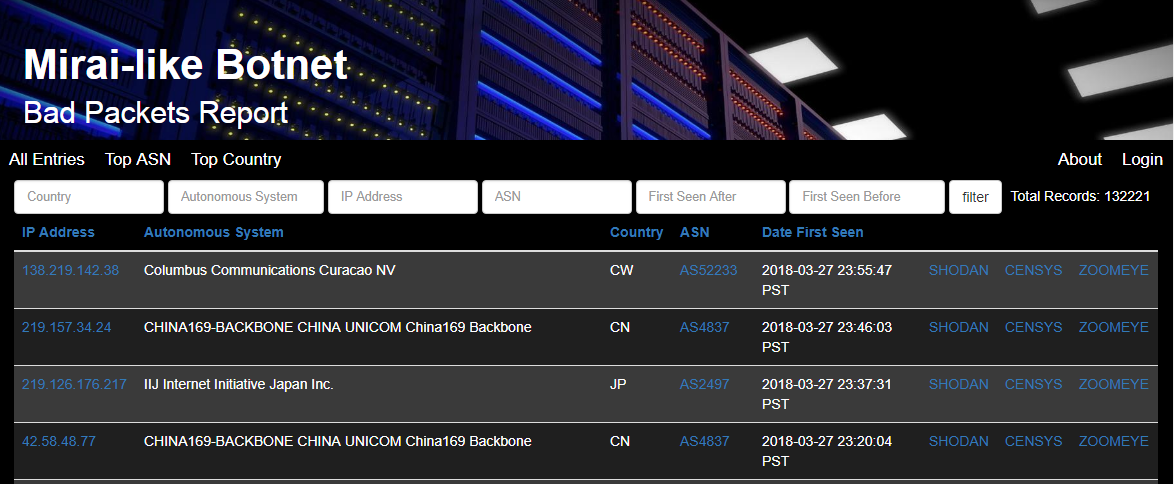The width and height of the screenshot is (1174, 484).
Task: Focus the First Seen After field
Action: [711, 197]
